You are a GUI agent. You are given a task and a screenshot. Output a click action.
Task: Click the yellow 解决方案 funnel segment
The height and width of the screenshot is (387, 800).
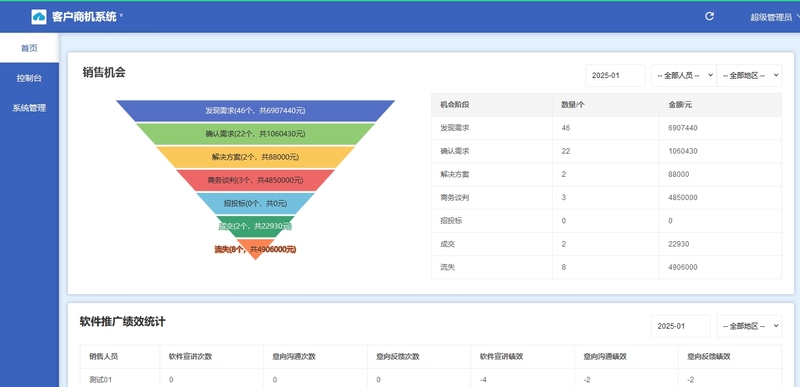[255, 158]
